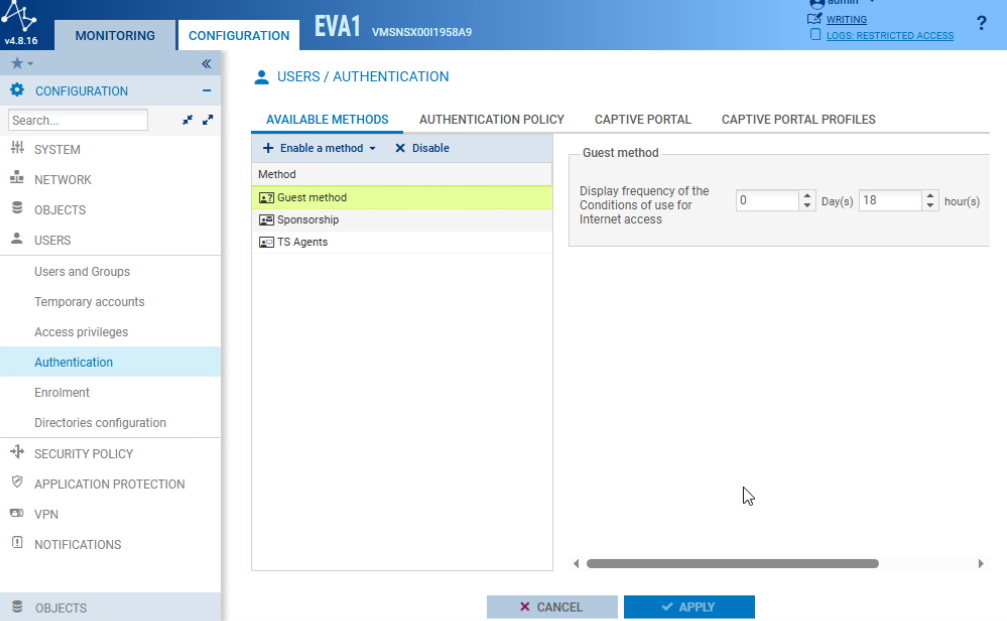Disable the selected authentication method
The width and height of the screenshot is (1007, 621).
click(x=422, y=148)
